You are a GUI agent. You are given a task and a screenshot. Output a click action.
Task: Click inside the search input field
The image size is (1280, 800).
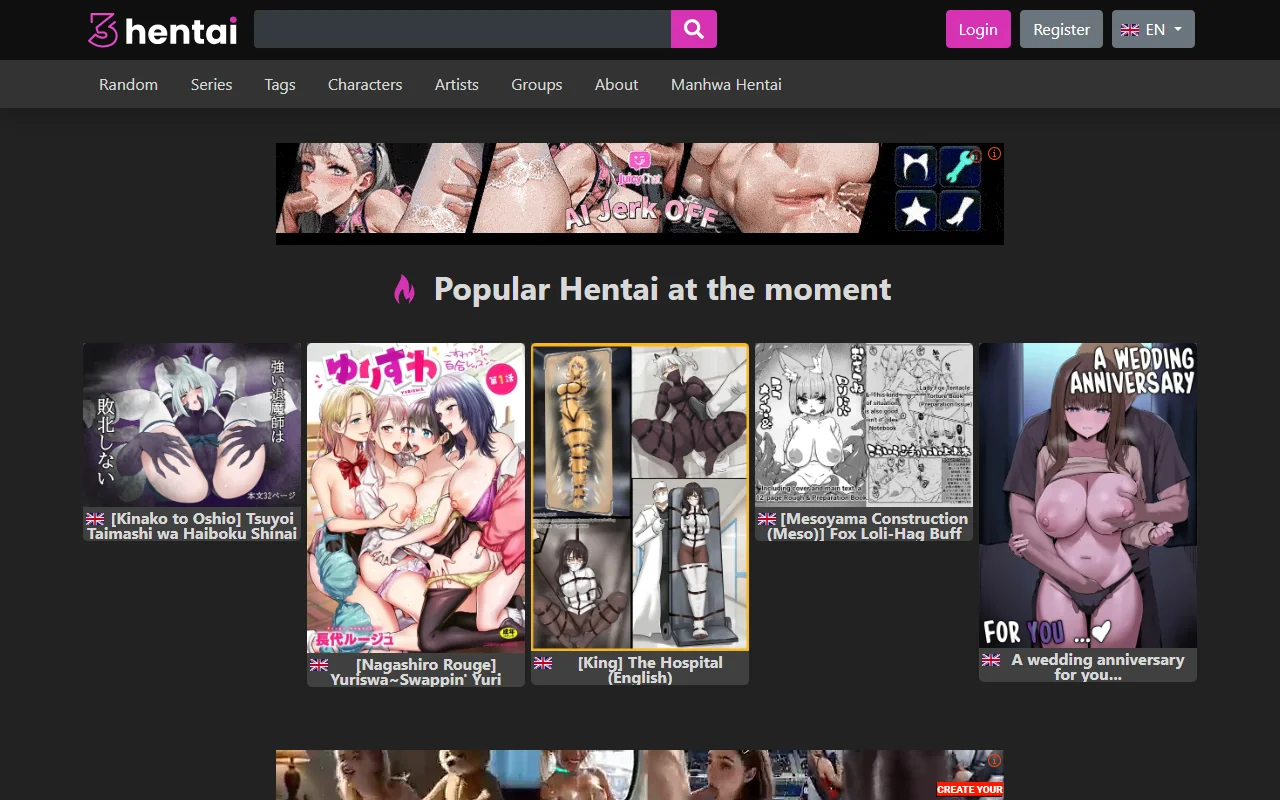coord(462,29)
